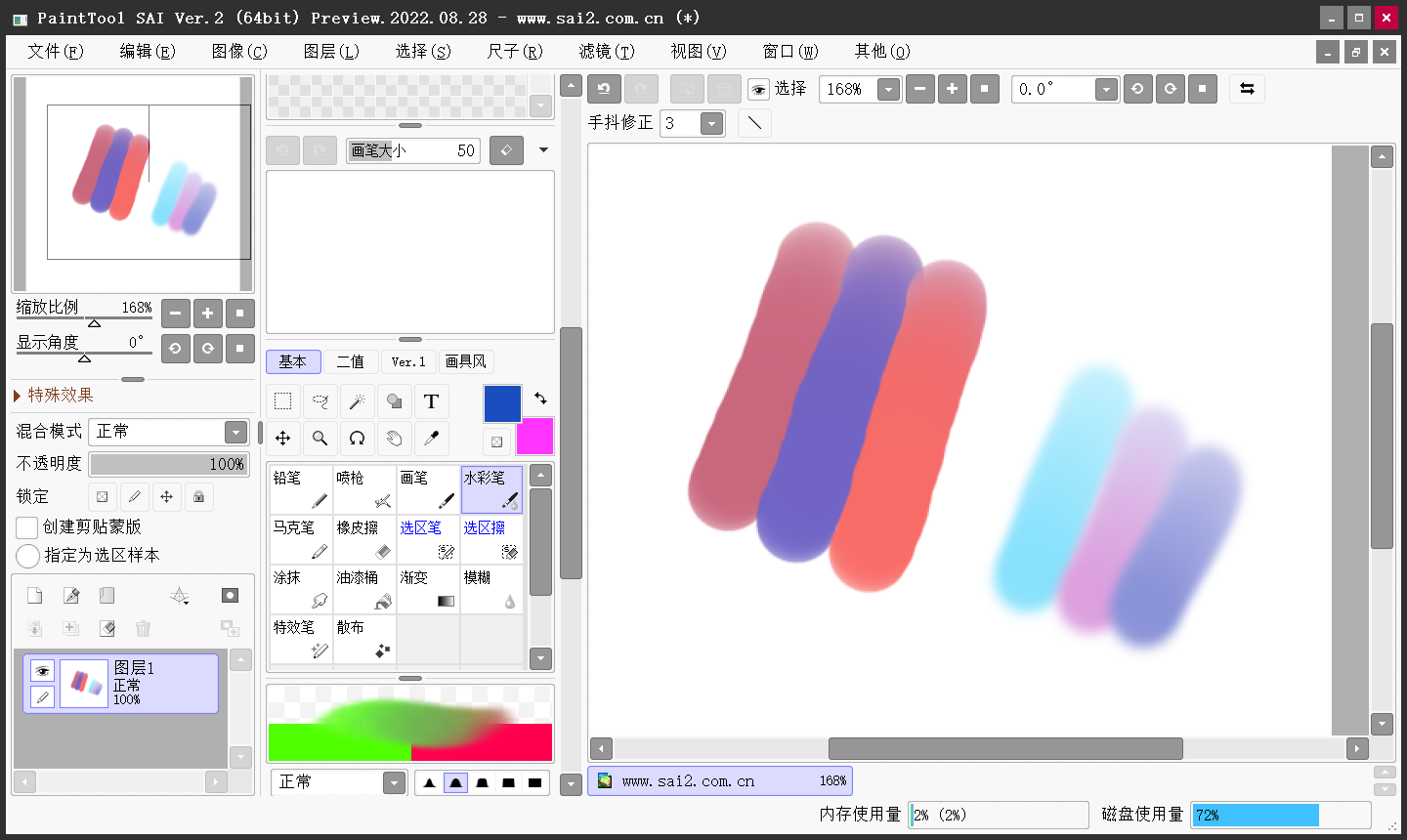Viewport: 1407px width, 840px height.
Task: Enable 创建剪贴蒙版 checkbox
Action: [27, 527]
